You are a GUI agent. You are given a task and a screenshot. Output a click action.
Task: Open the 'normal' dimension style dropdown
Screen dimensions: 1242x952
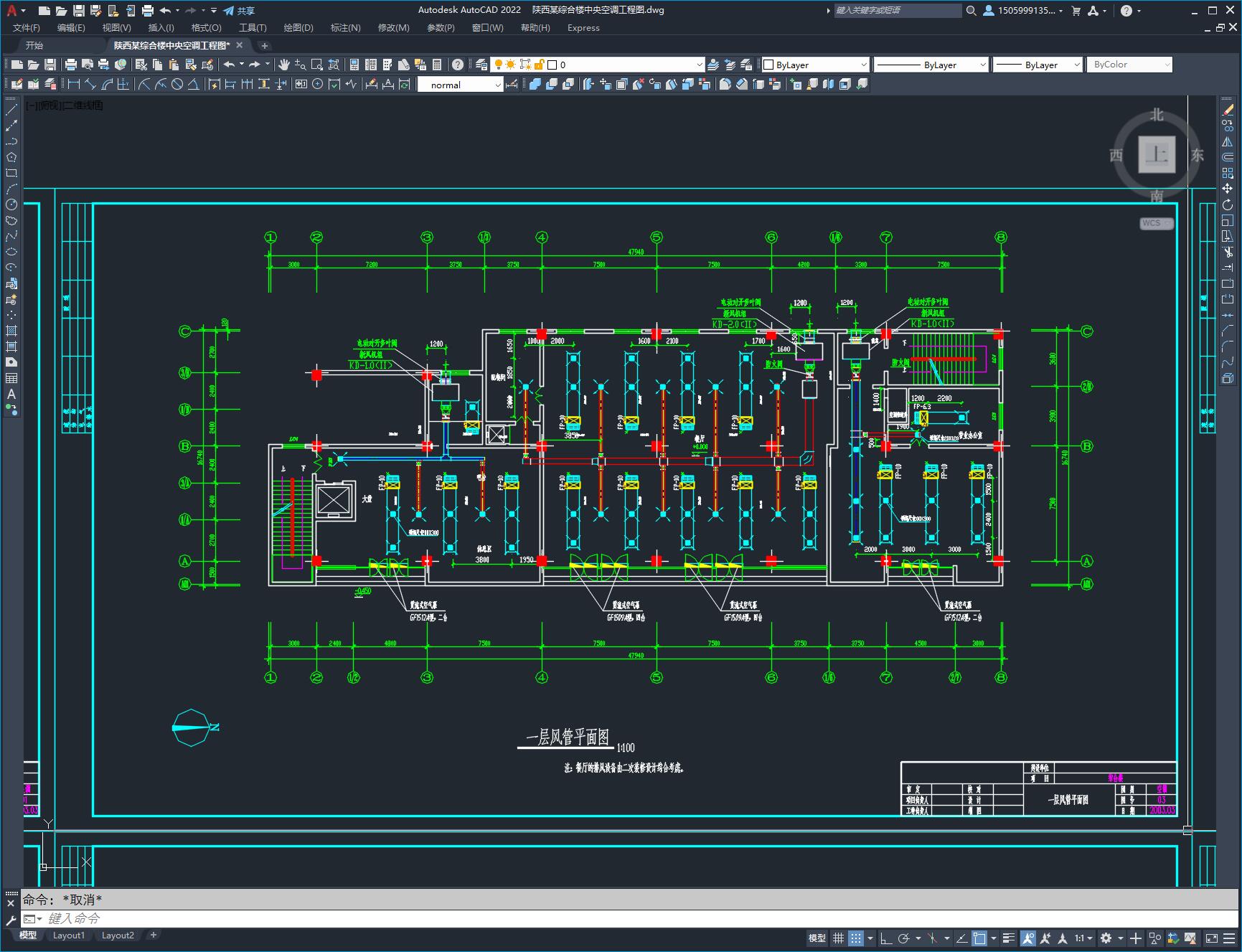tap(461, 85)
